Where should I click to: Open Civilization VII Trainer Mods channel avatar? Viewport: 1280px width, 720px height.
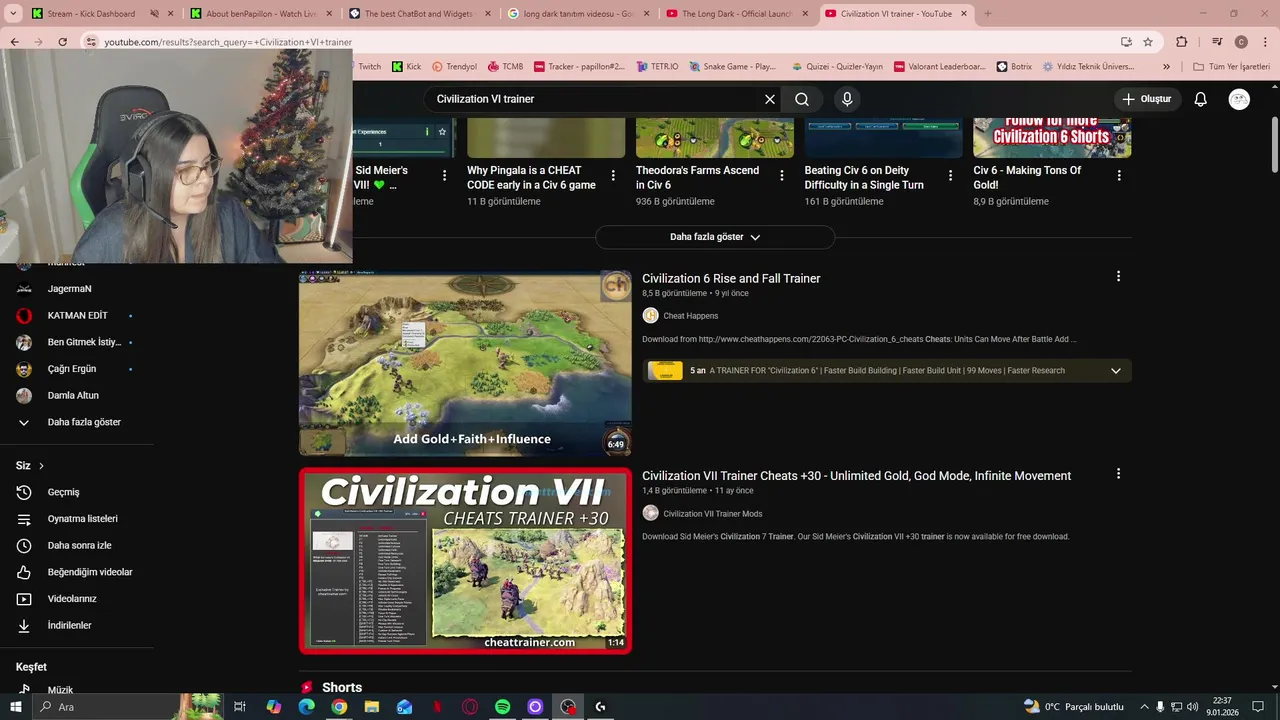(x=650, y=513)
